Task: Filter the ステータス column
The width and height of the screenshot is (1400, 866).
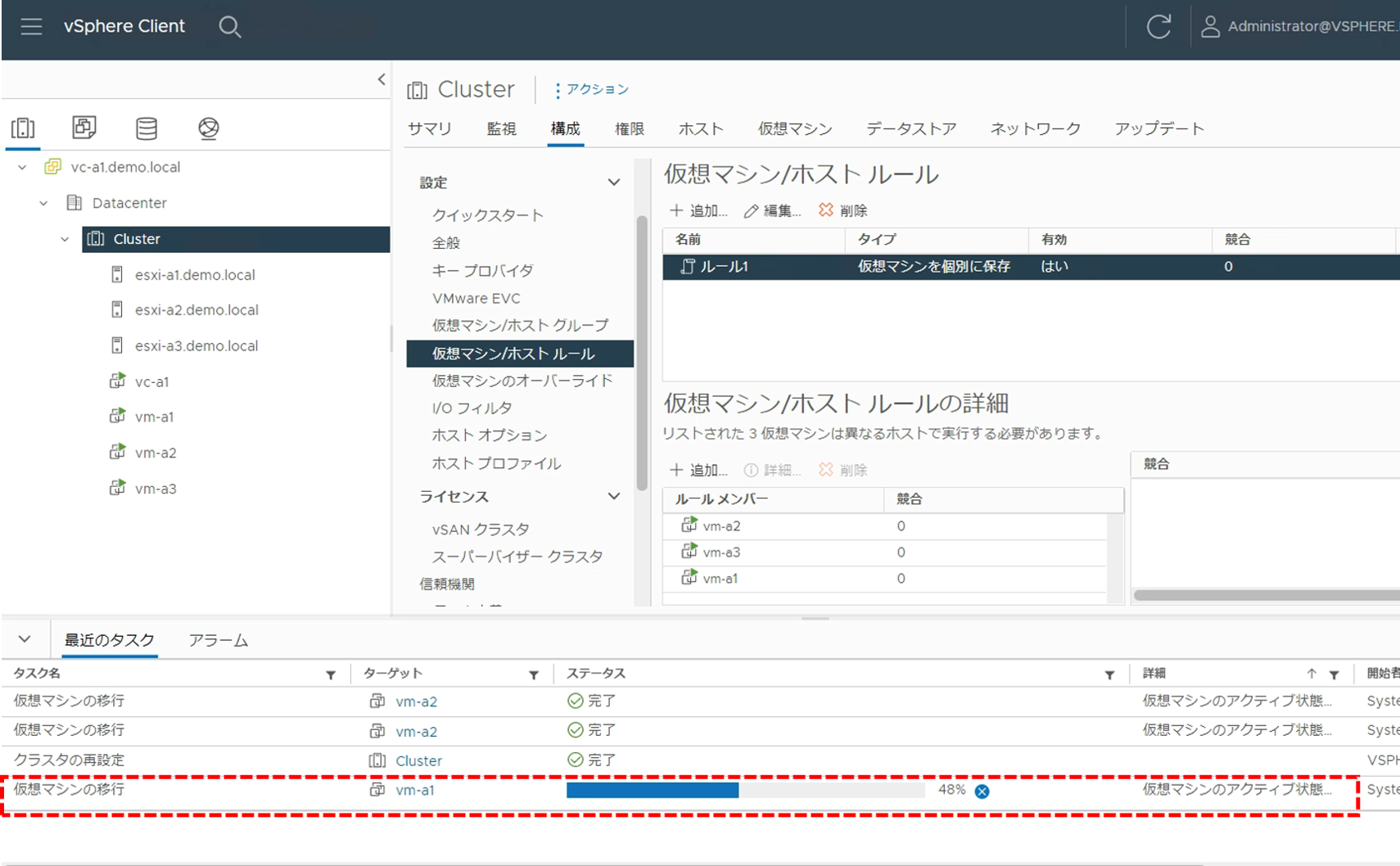Action: click(1109, 674)
